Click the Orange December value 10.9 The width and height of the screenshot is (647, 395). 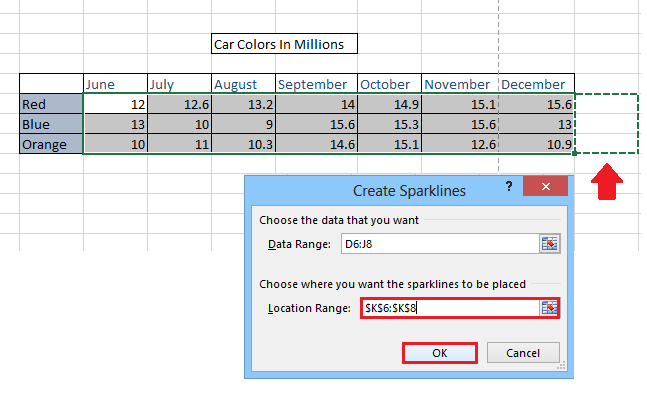pos(536,144)
